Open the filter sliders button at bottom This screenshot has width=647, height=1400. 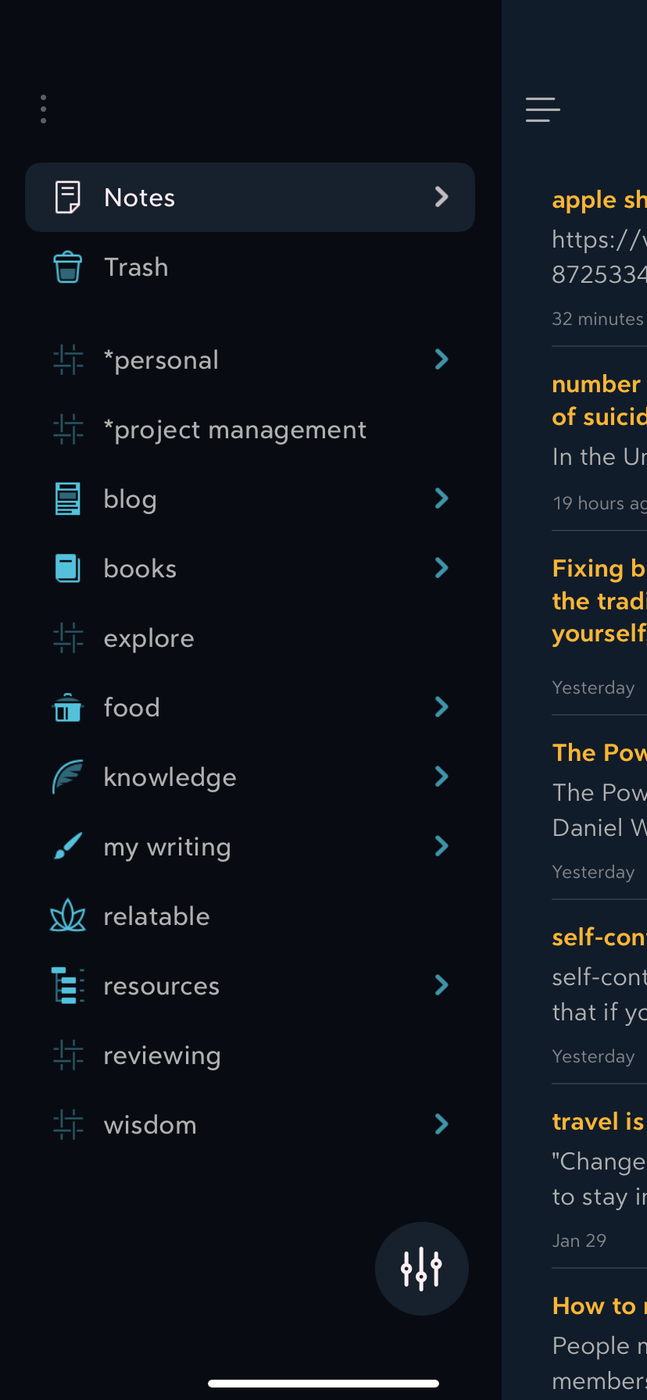pyautogui.click(x=422, y=1268)
